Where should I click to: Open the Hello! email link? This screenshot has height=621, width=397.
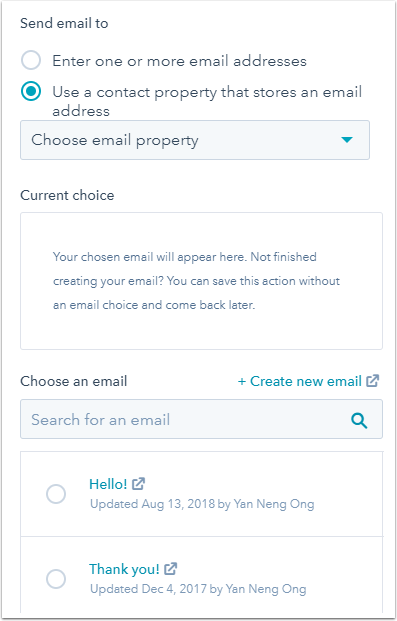(108, 484)
